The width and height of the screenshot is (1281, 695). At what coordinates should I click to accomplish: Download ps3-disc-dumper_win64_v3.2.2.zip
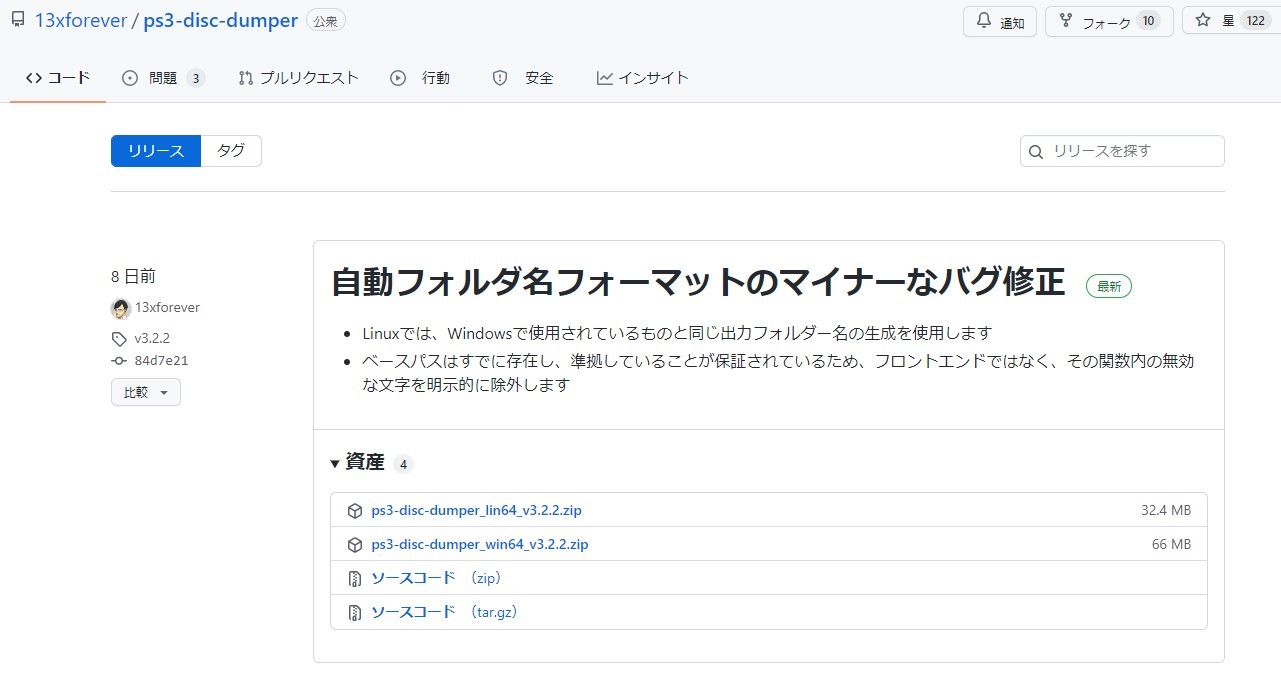[479, 544]
